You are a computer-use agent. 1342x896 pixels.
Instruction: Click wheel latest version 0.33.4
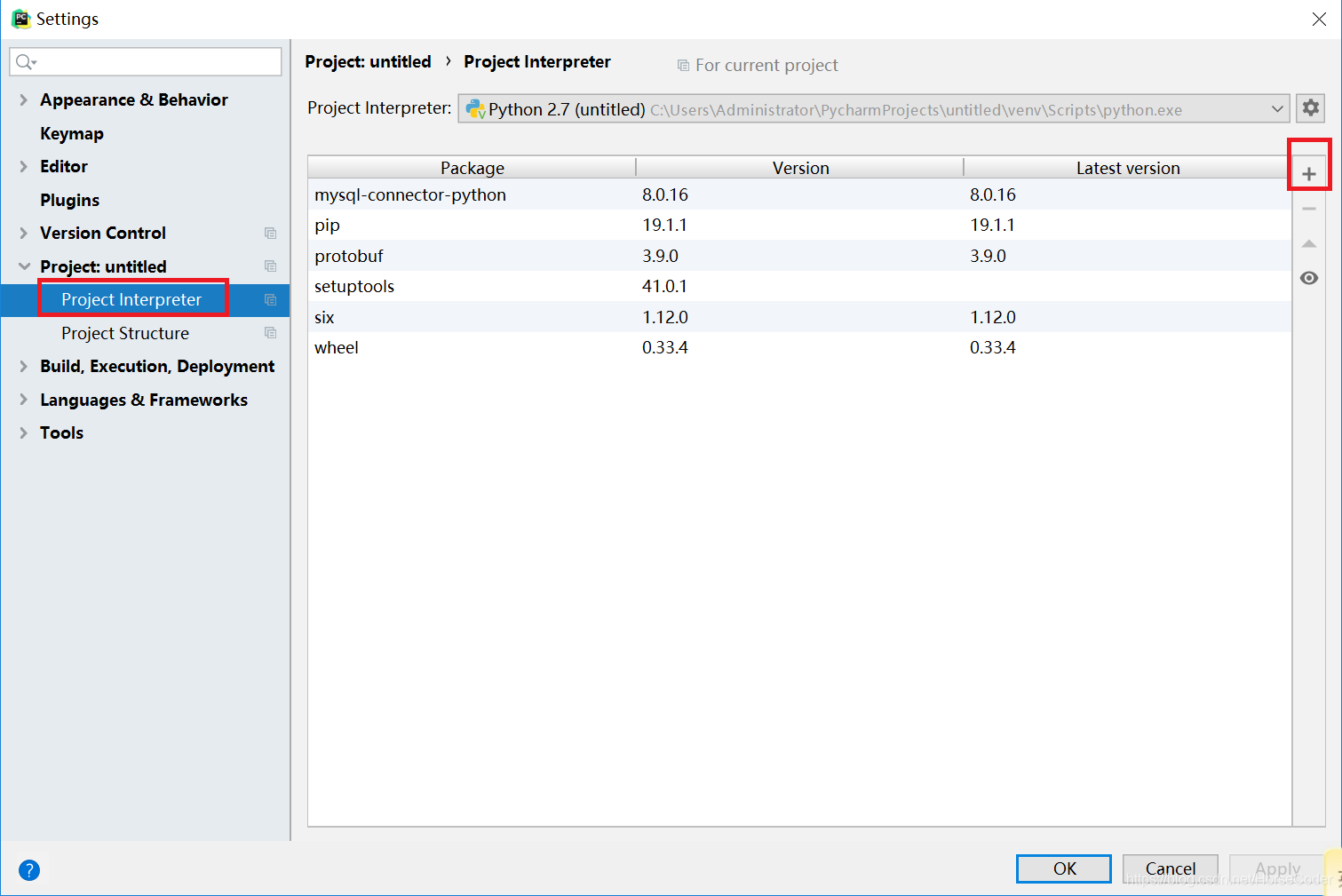point(992,348)
